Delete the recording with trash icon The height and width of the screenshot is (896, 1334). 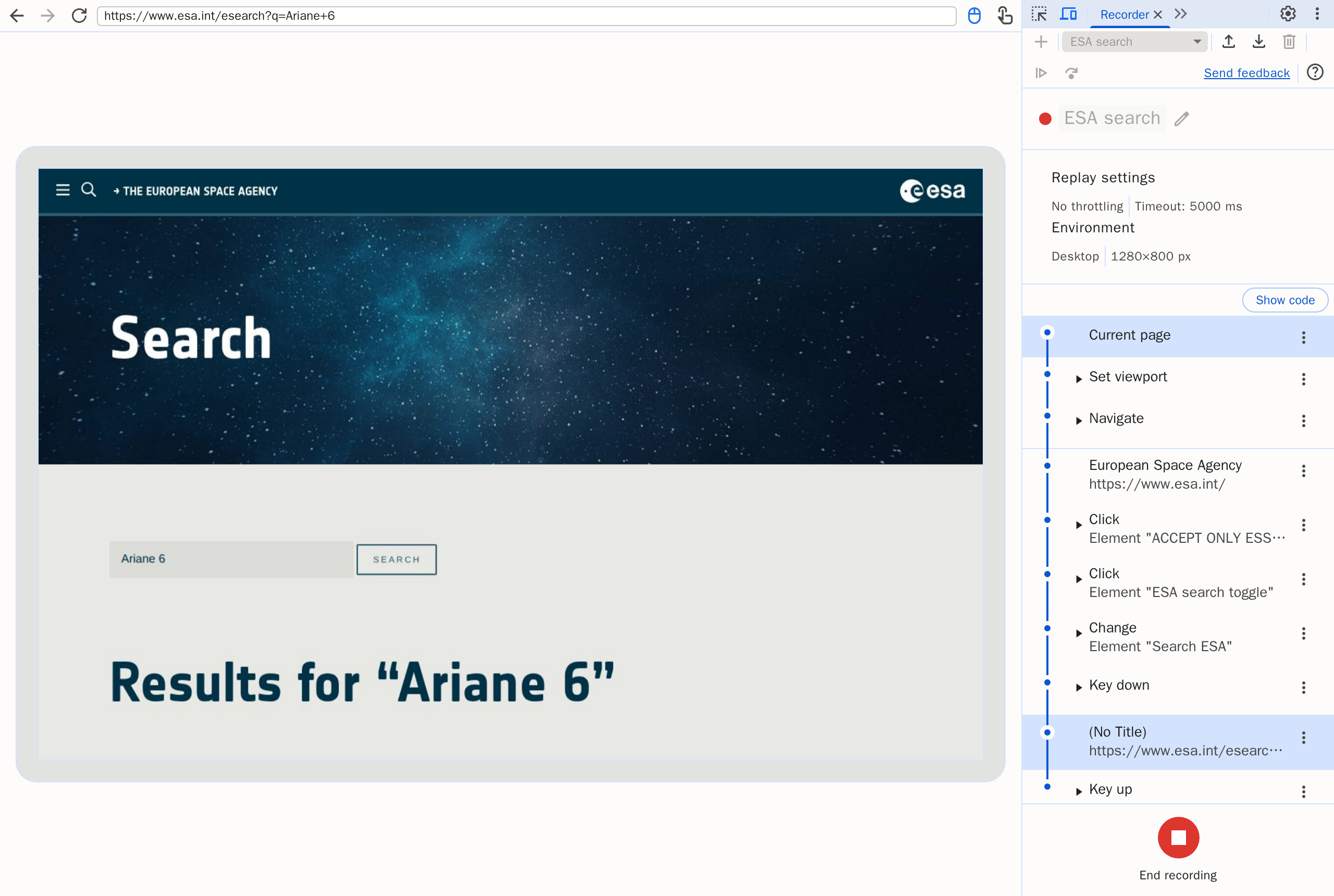[1289, 42]
